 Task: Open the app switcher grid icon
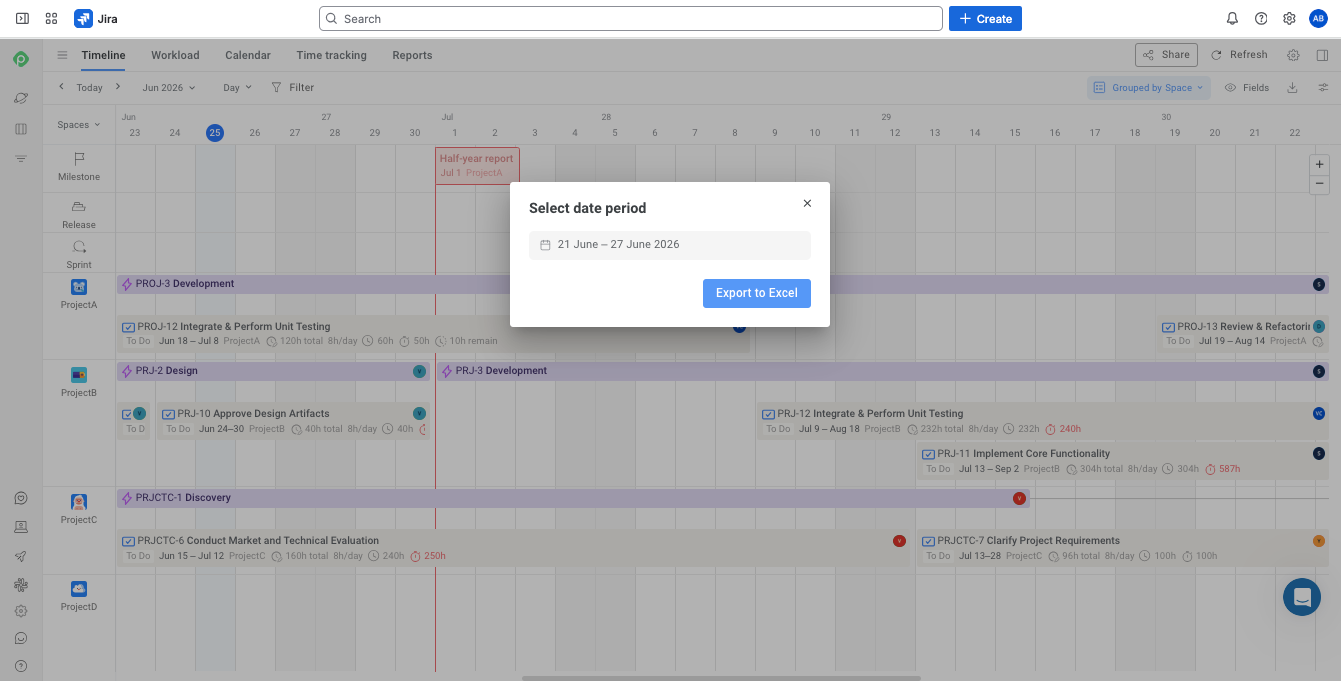(51, 18)
